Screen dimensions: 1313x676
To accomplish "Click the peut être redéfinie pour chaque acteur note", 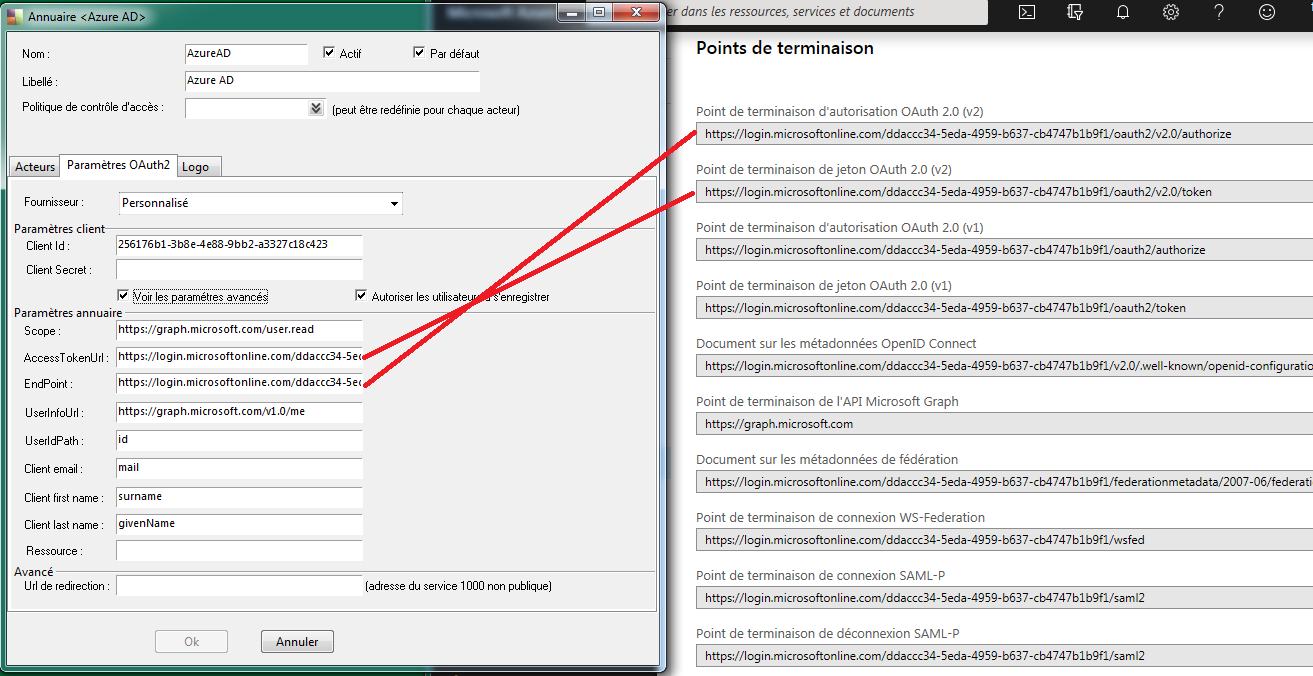I will [426, 110].
